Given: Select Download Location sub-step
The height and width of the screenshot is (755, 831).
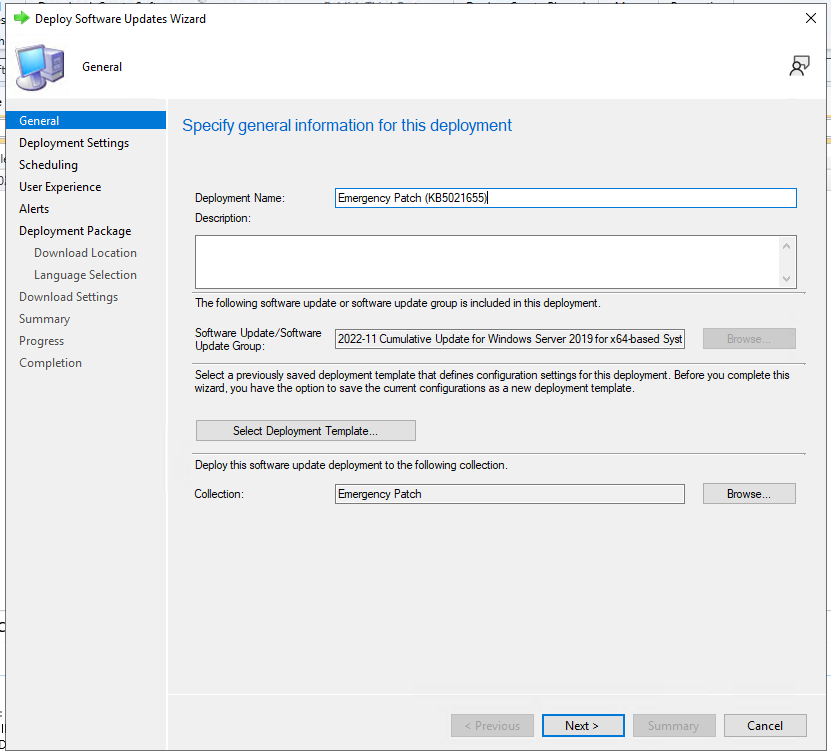Looking at the screenshot, I should click(85, 253).
